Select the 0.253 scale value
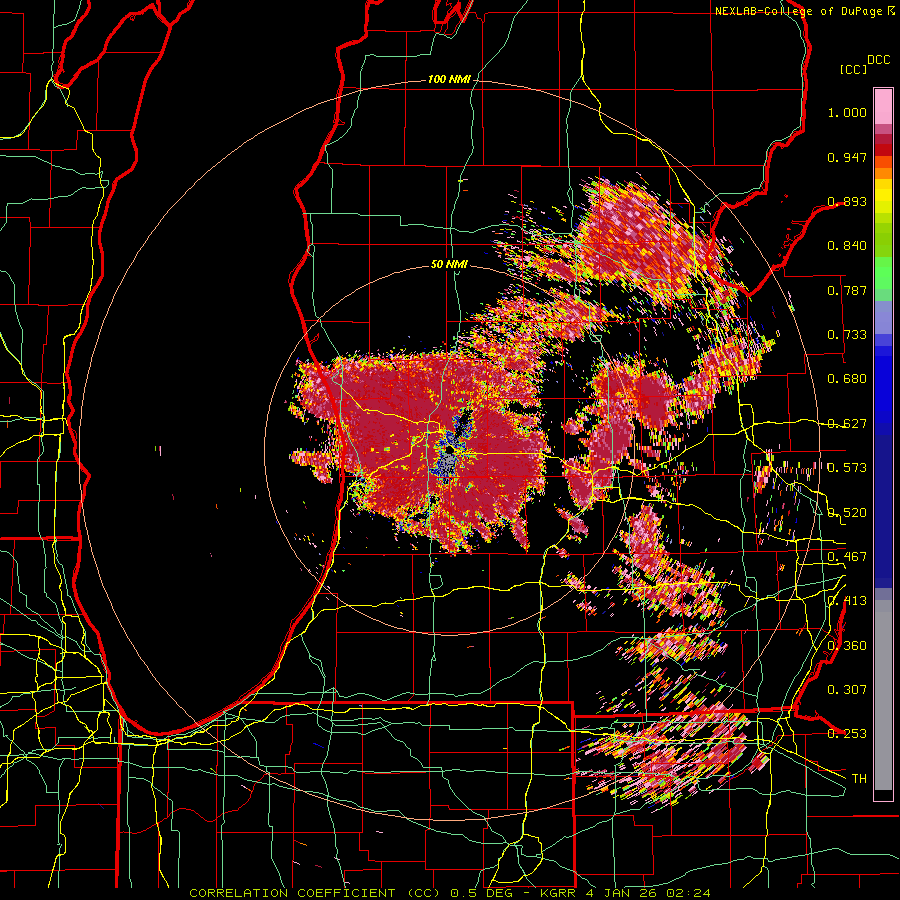Viewport: 900px width, 900px height. coord(847,734)
